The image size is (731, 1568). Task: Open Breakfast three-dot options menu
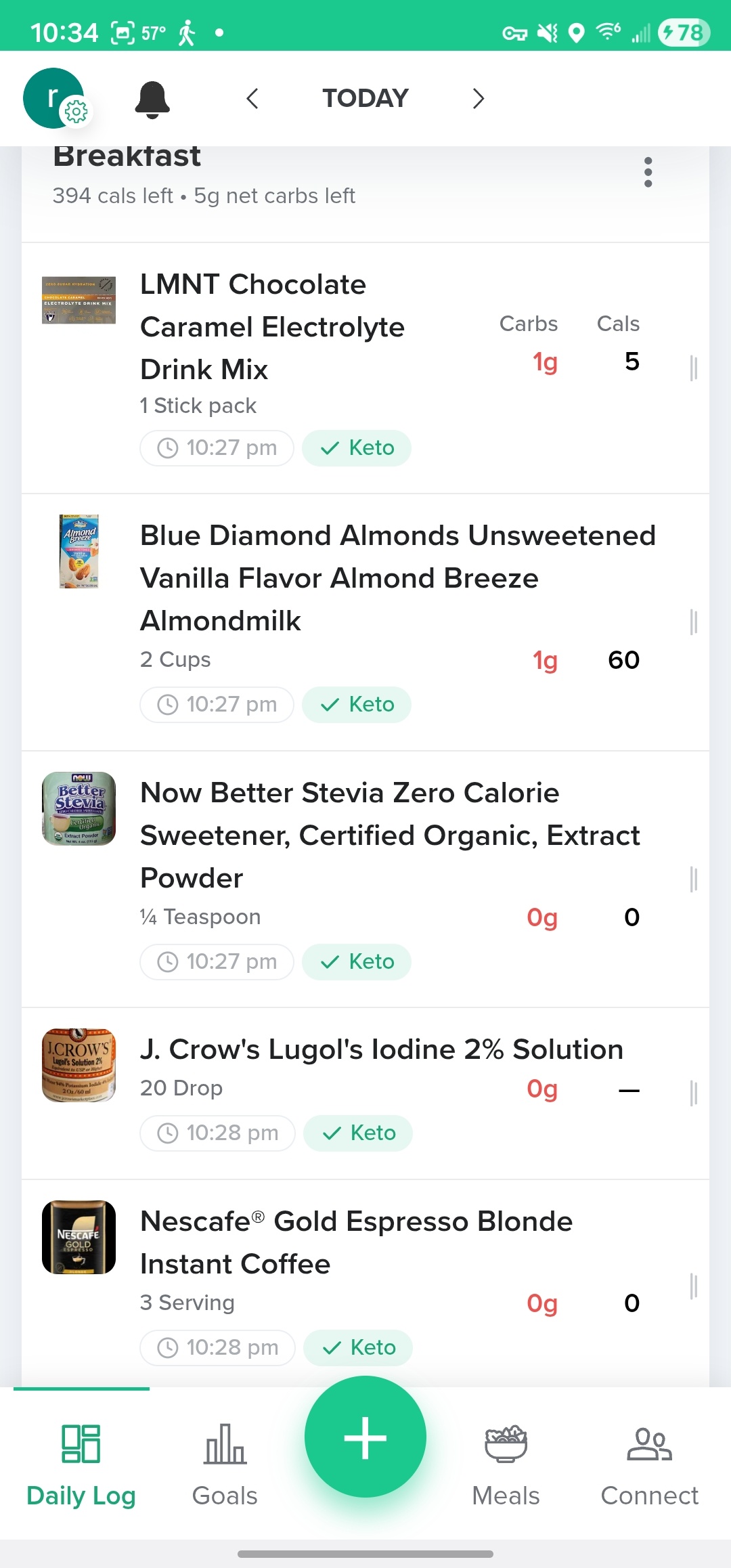click(648, 172)
